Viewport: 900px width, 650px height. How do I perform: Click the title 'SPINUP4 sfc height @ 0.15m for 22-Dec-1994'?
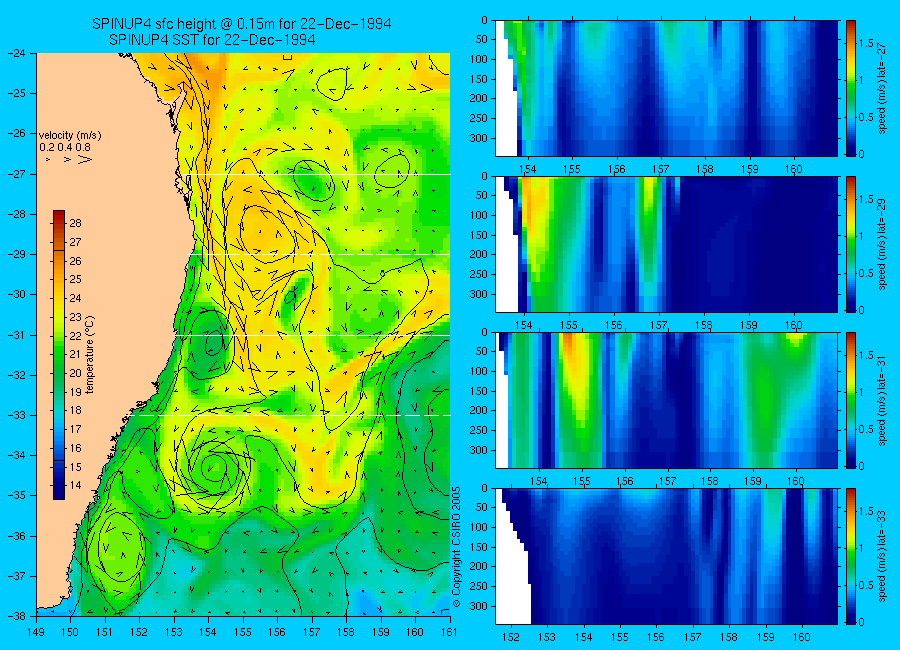click(x=242, y=24)
